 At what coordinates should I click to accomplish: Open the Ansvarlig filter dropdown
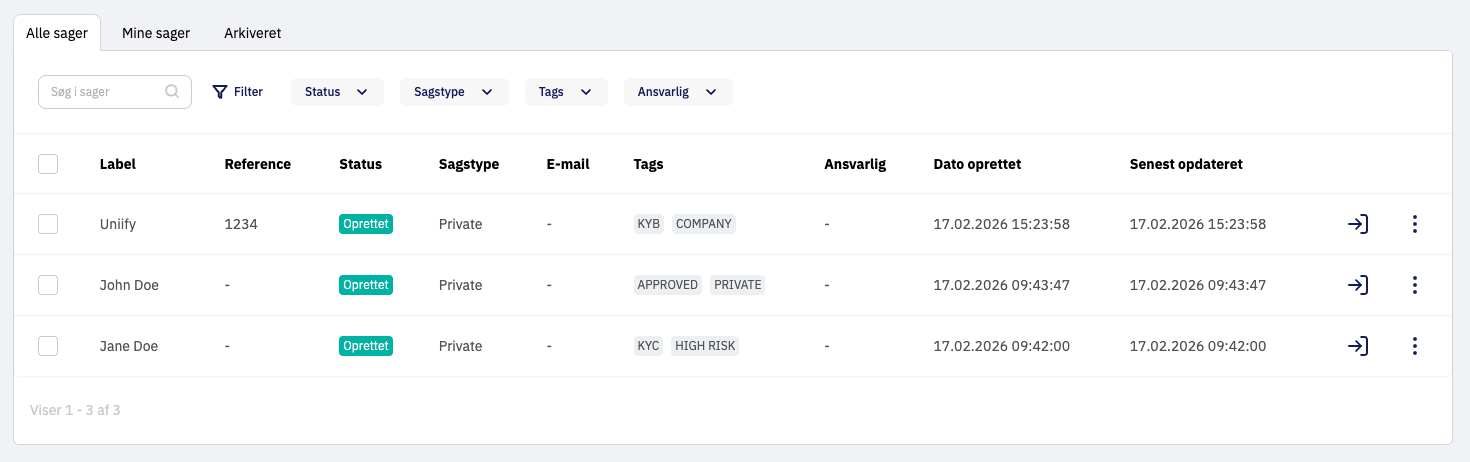[678, 92]
